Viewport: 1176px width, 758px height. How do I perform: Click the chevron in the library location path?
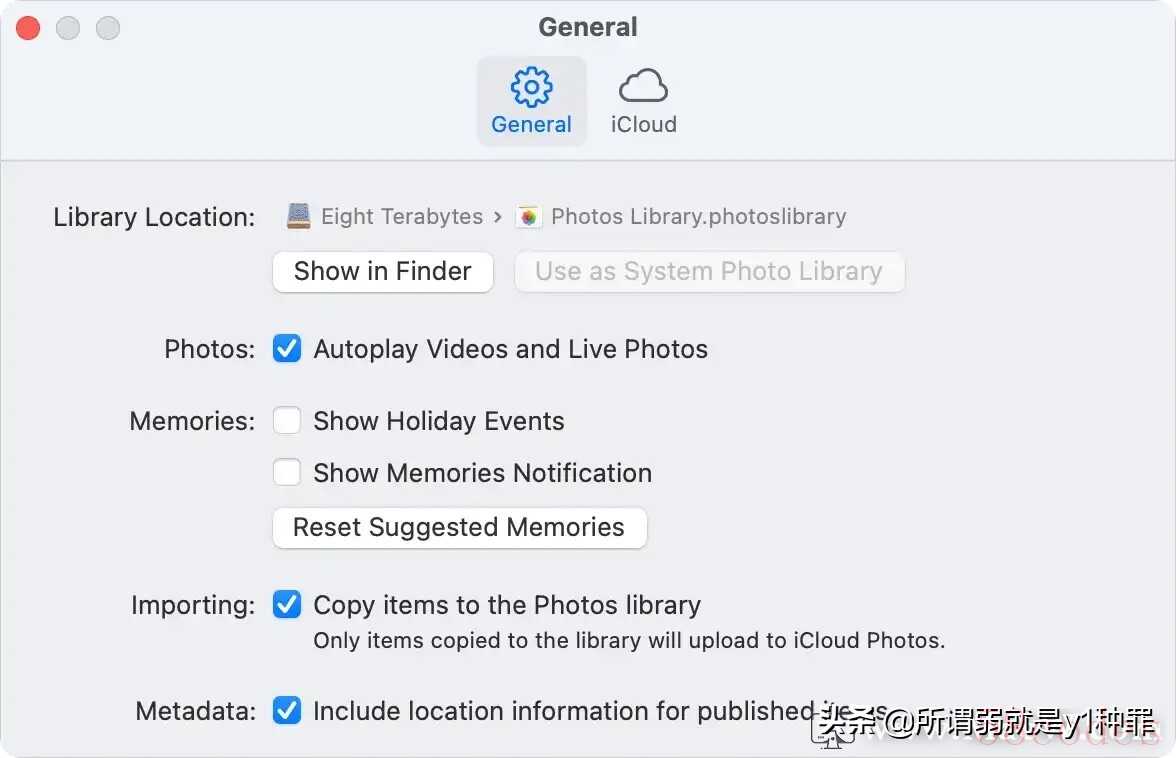(498, 216)
